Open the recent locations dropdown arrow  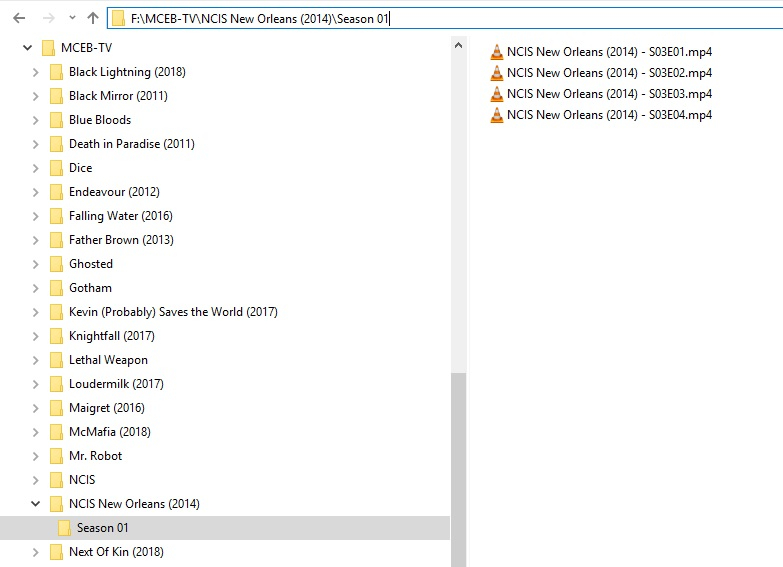coord(72,18)
